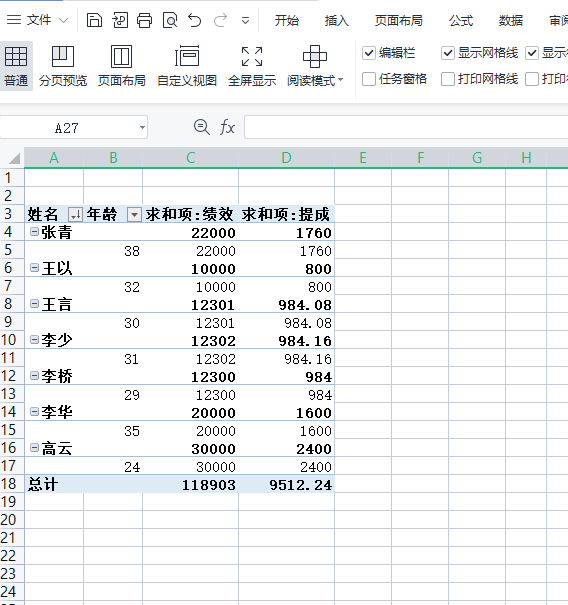Click the export/save-as icon next to Save

point(120,20)
